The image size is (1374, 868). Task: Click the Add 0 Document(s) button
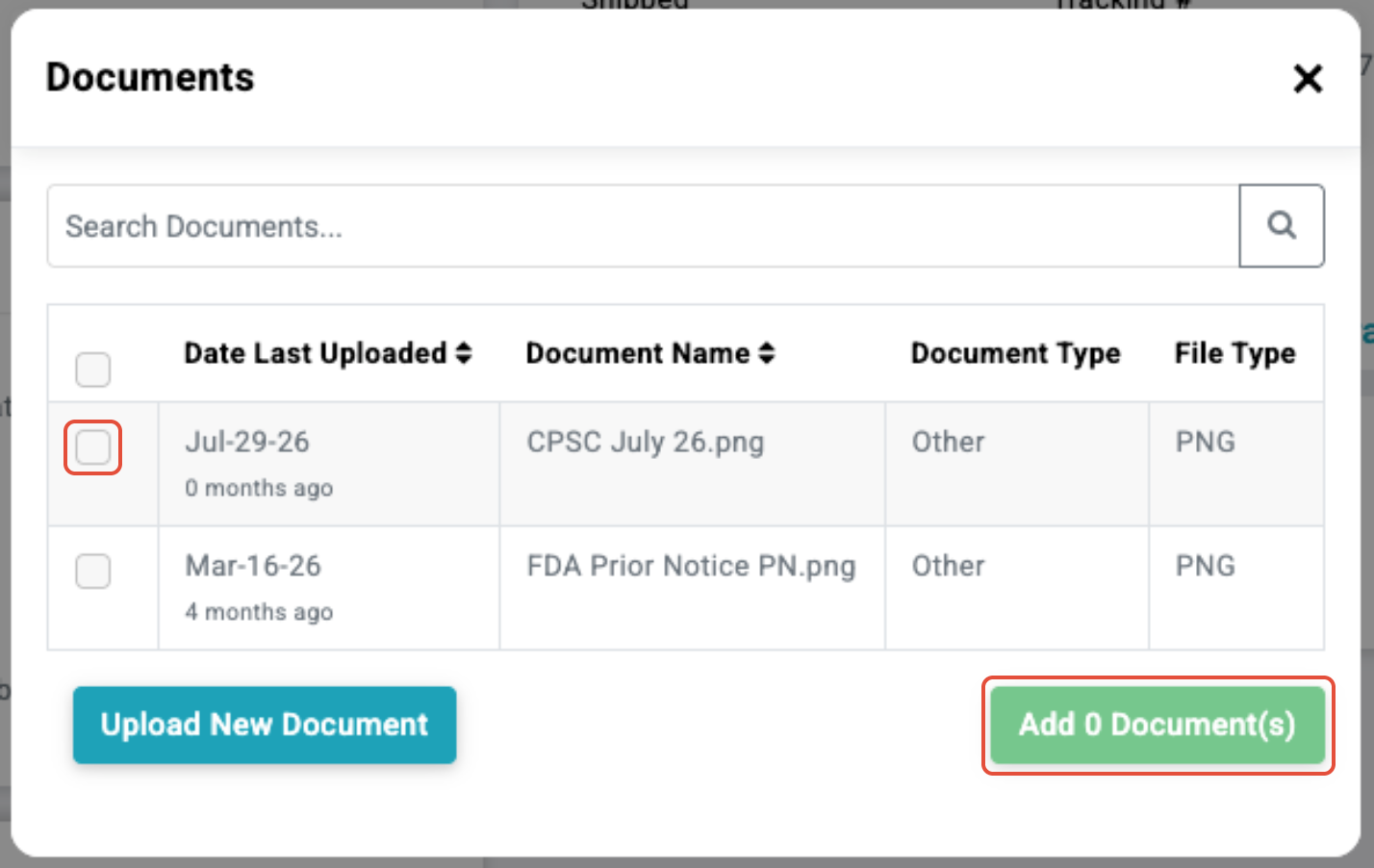[1158, 725]
